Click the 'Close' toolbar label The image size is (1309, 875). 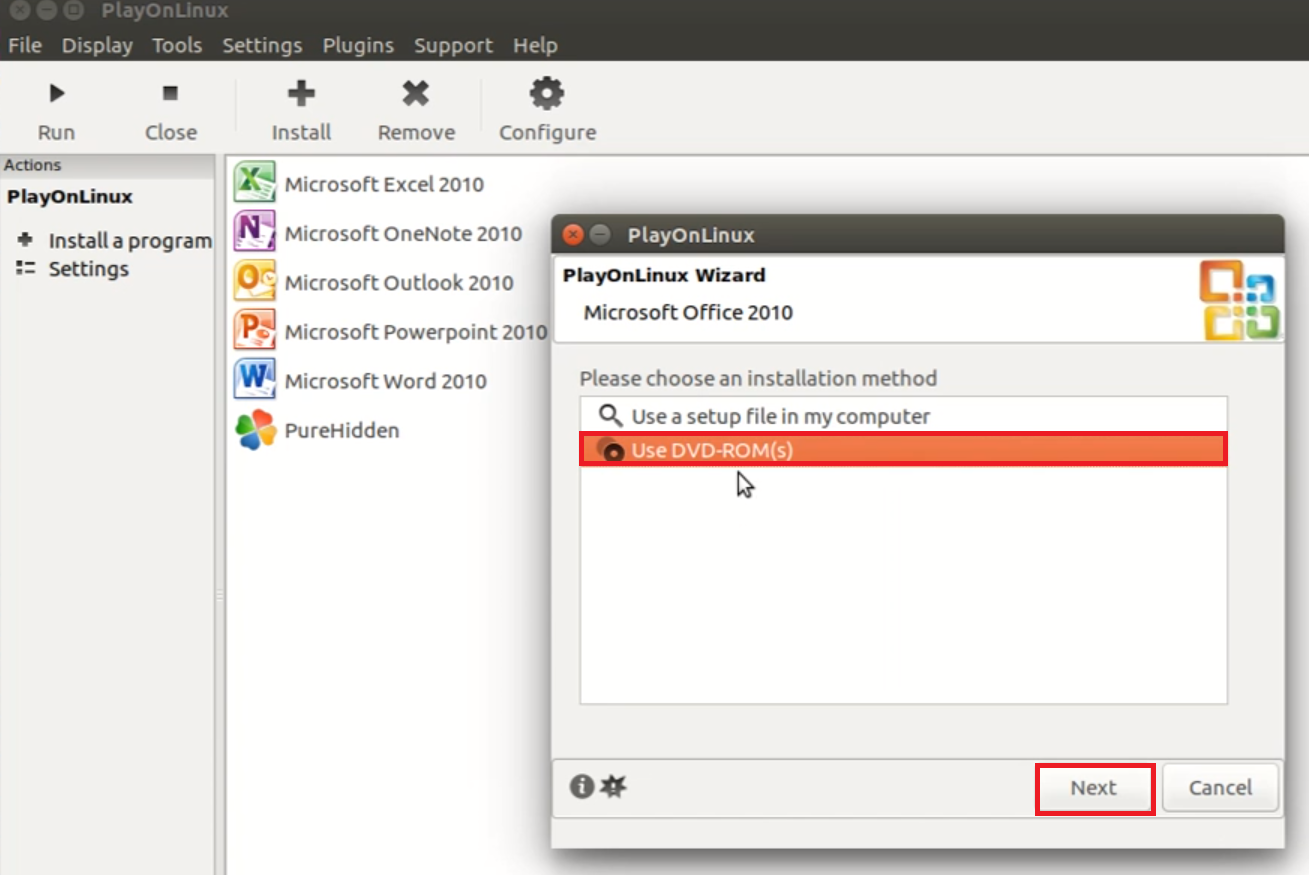click(x=171, y=132)
